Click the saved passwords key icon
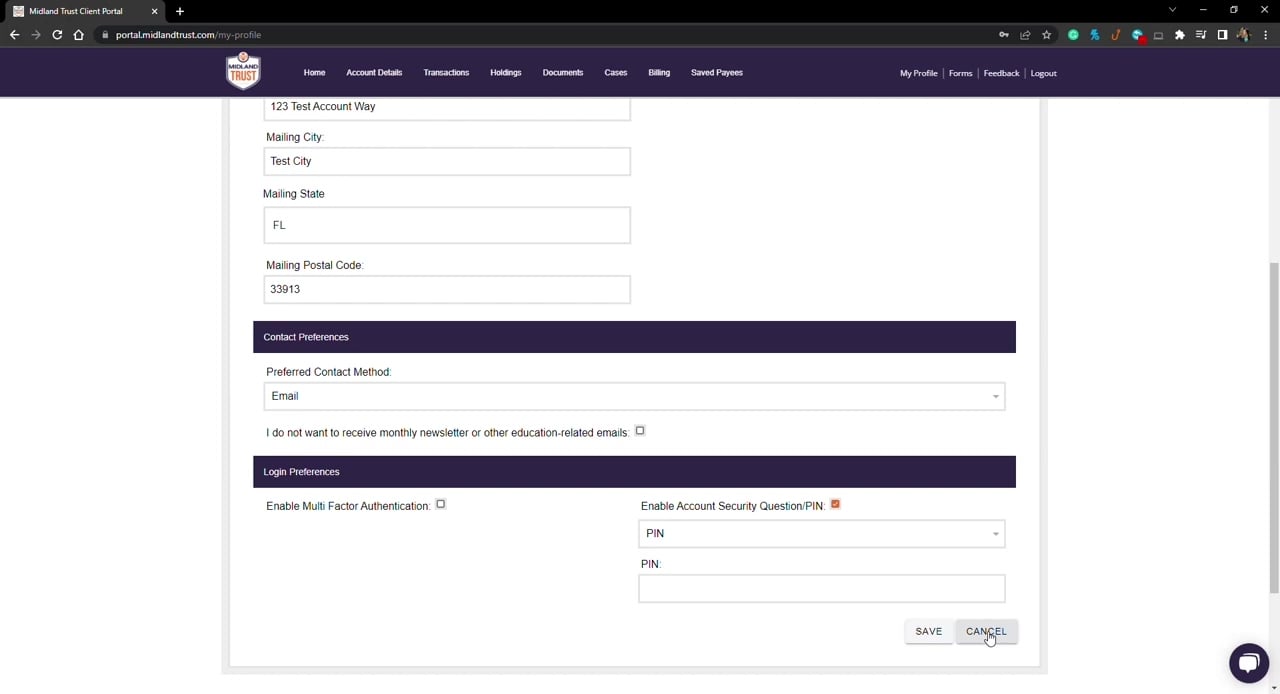This screenshot has height=694, width=1280. [1003, 35]
